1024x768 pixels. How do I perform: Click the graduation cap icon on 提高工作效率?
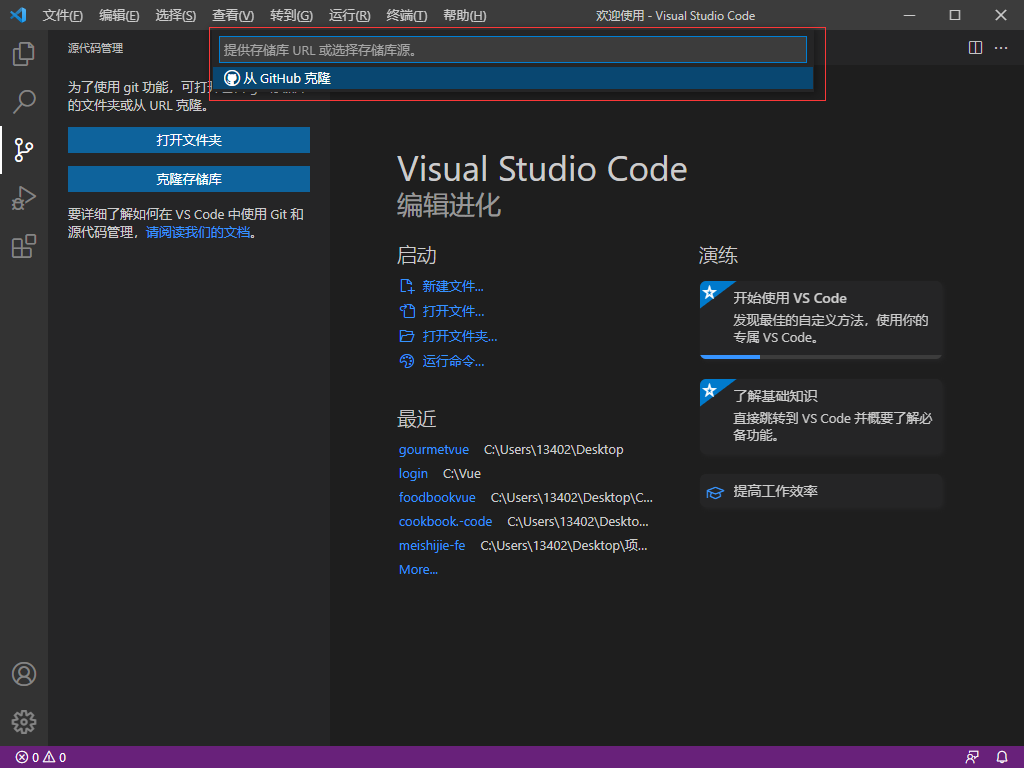715,492
